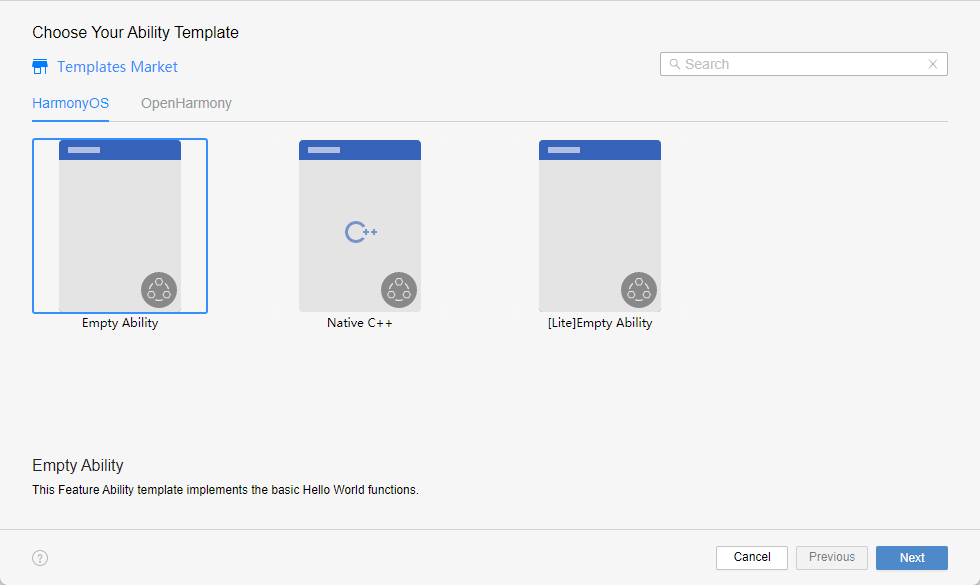Open the help question mark icon
The width and height of the screenshot is (980, 585).
tap(40, 558)
